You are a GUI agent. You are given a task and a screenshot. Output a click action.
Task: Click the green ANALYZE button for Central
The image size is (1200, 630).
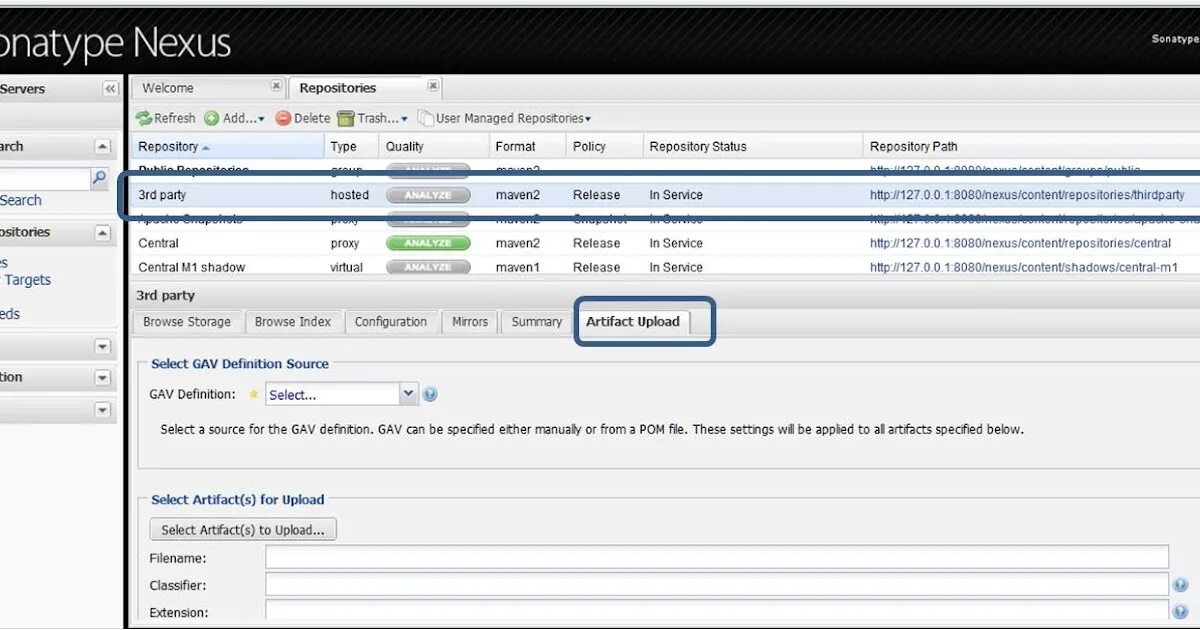pyautogui.click(x=428, y=243)
